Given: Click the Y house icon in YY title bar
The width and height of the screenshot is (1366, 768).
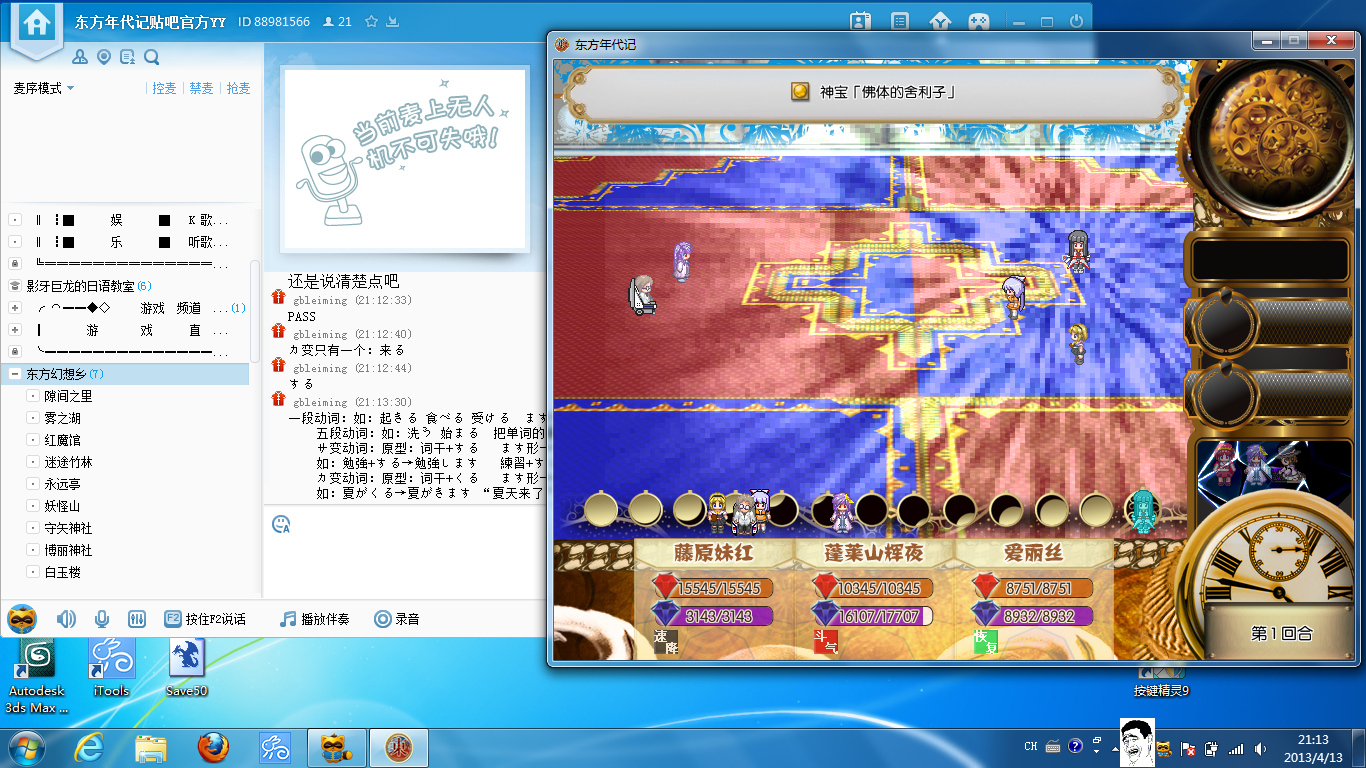Looking at the screenshot, I should coord(940,21).
